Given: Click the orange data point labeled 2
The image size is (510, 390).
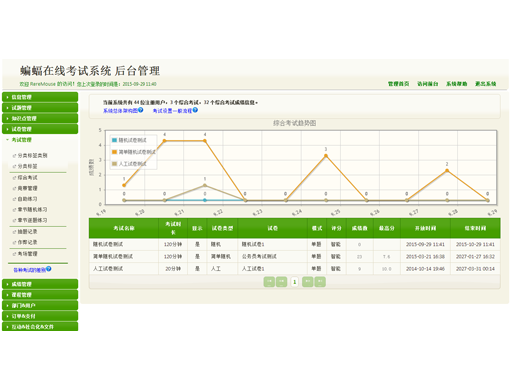Looking at the screenshot, I should pyautogui.click(x=447, y=170).
